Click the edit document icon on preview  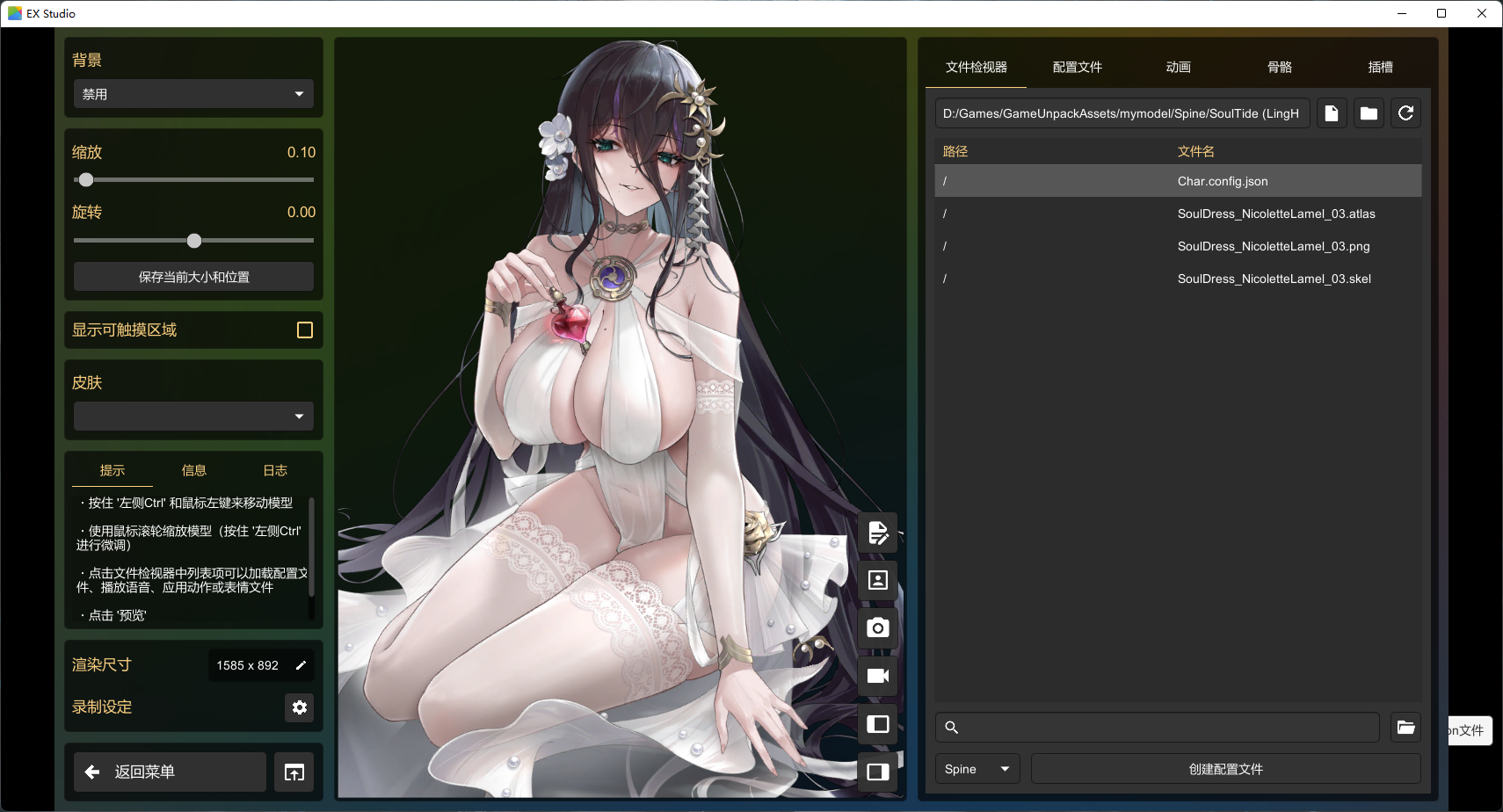[878, 533]
